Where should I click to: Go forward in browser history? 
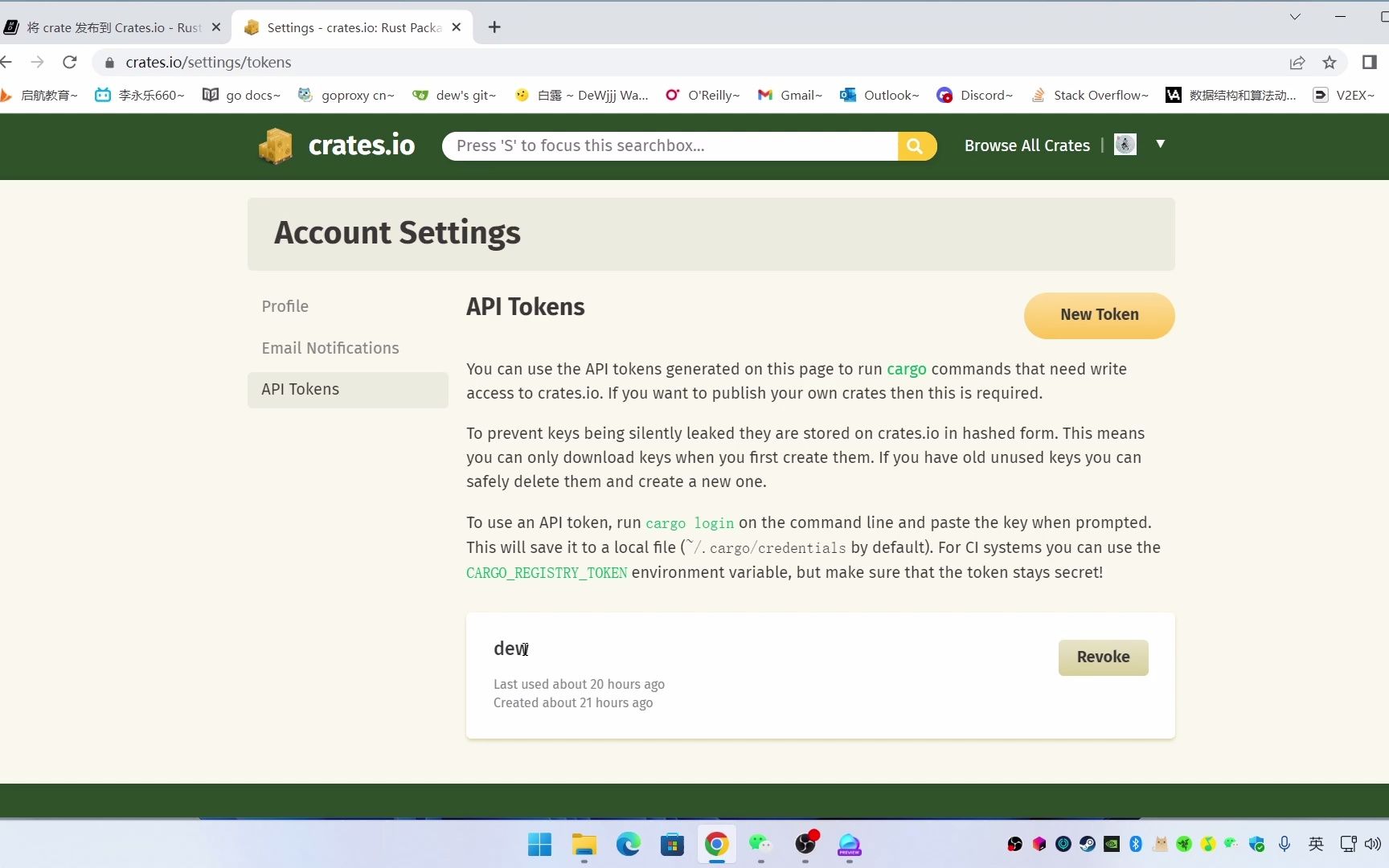pos(37,62)
